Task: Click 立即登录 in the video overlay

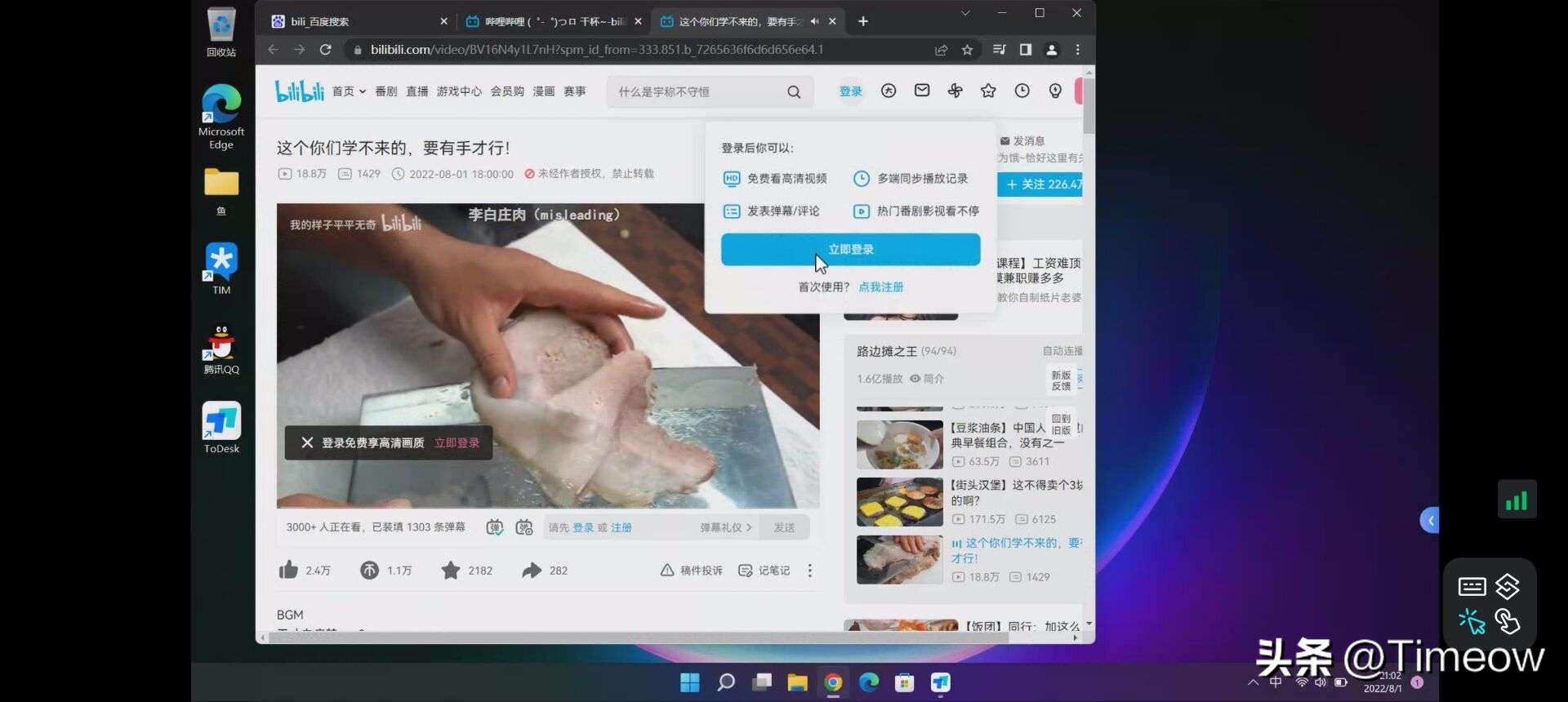Action: [457, 442]
